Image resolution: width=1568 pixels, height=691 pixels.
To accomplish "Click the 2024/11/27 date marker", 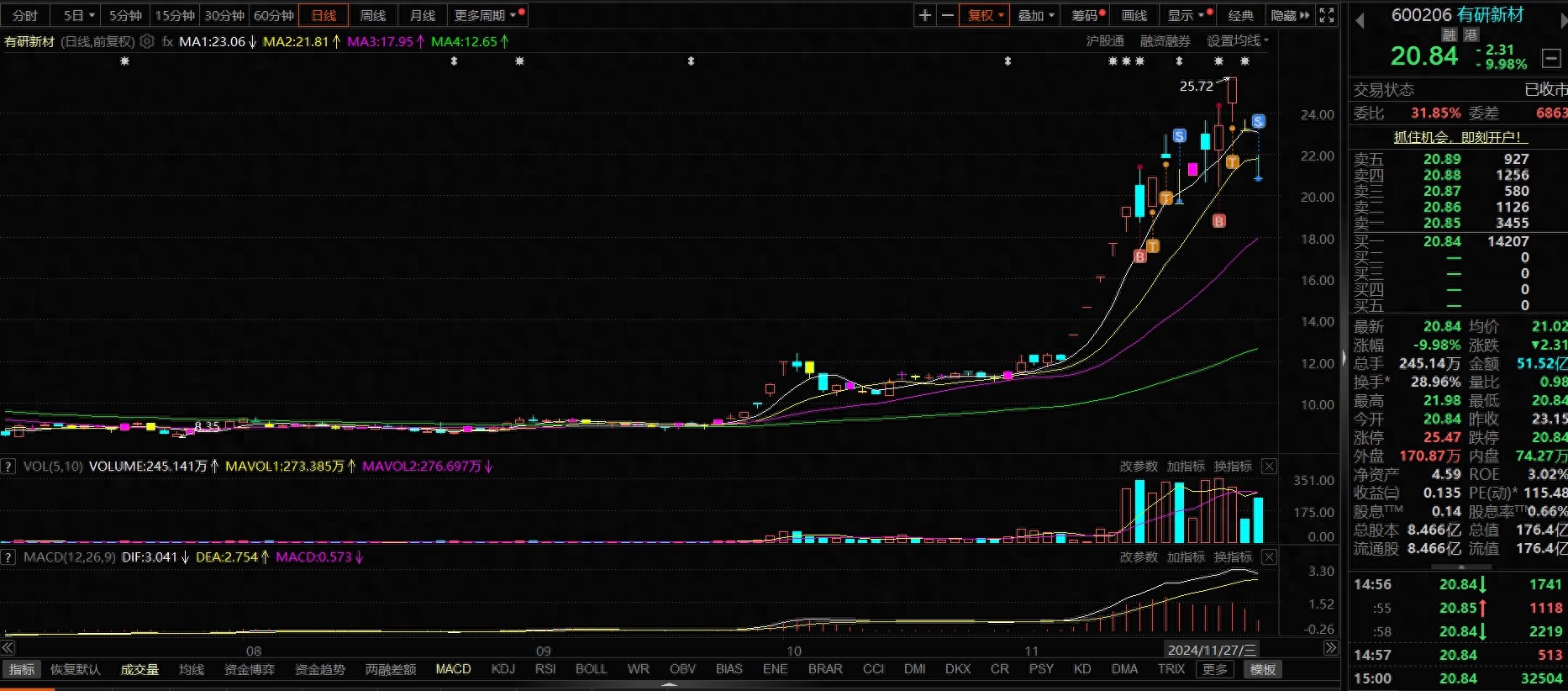I will [1211, 650].
